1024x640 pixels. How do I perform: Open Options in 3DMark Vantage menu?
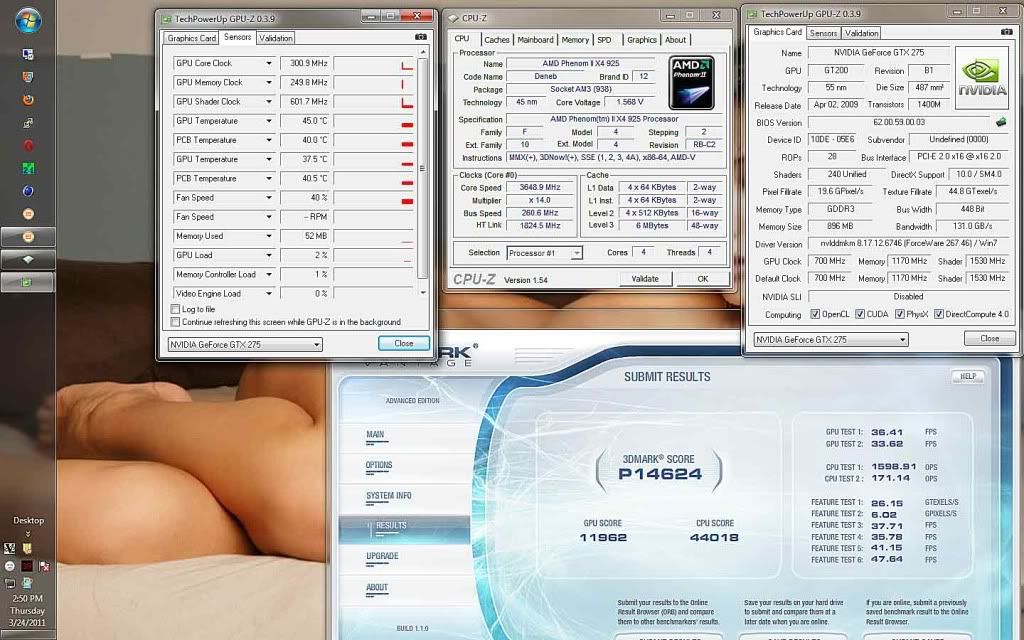click(379, 465)
